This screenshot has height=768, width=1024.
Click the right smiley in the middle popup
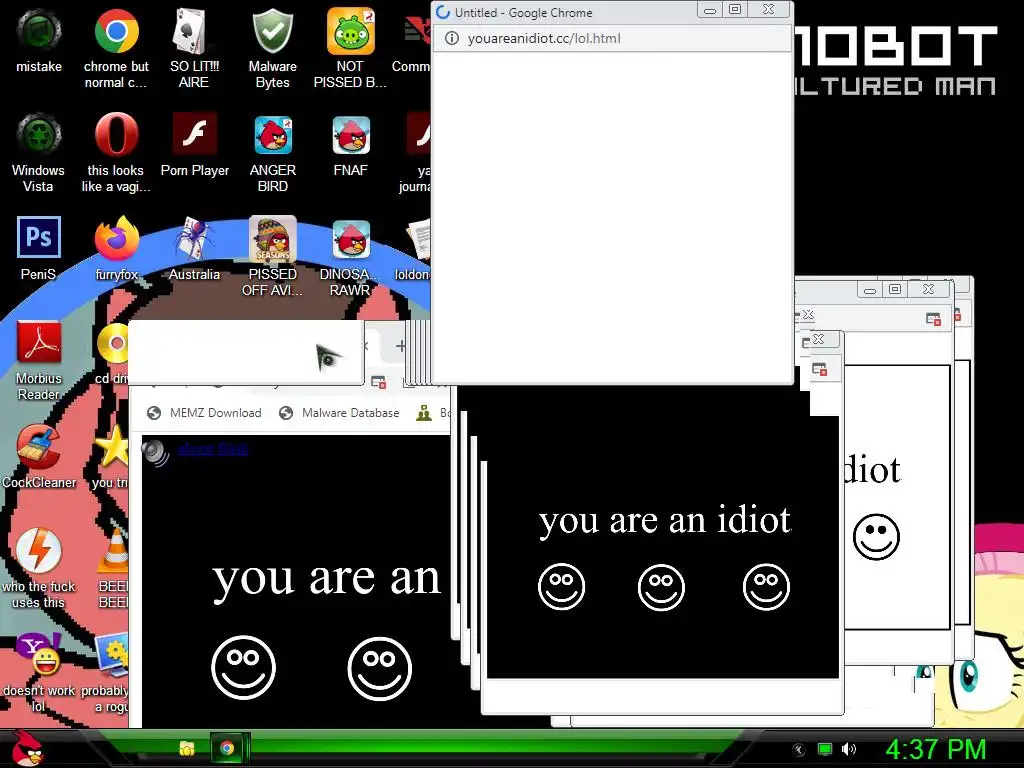tap(767, 586)
